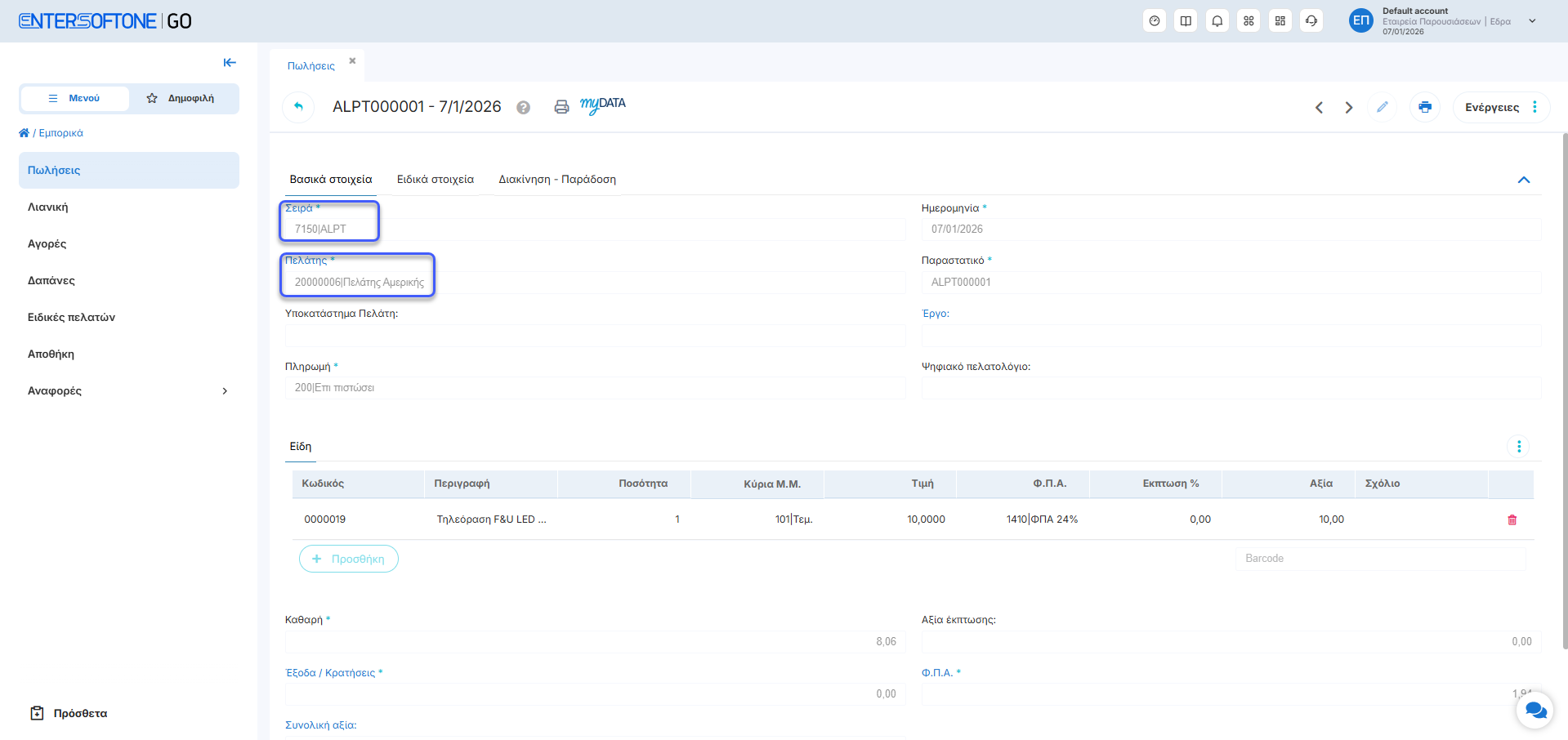Expand the Αναφορές submenu
This screenshot has height=740, width=1568.
point(225,391)
